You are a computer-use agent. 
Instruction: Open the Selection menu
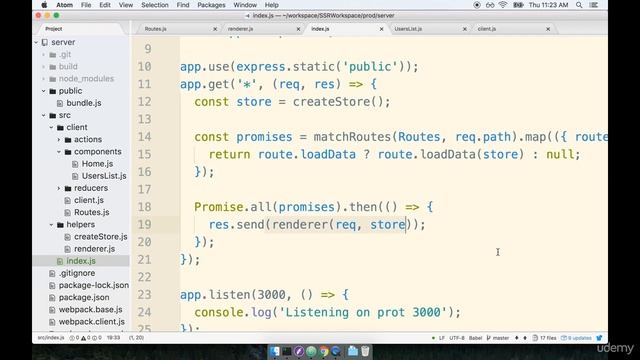point(155,5)
